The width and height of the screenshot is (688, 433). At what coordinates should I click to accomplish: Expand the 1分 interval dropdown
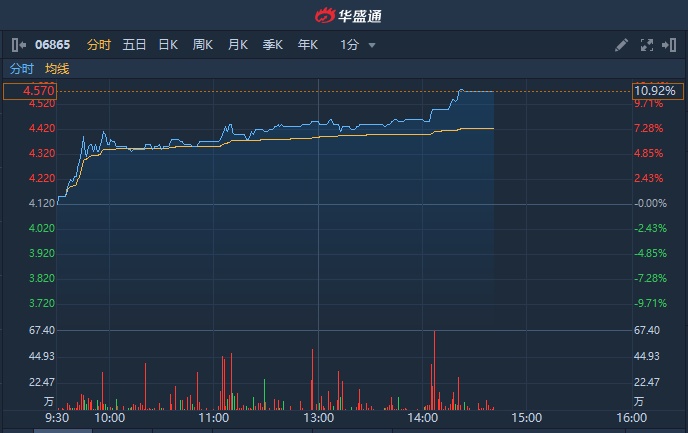(x=350, y=45)
